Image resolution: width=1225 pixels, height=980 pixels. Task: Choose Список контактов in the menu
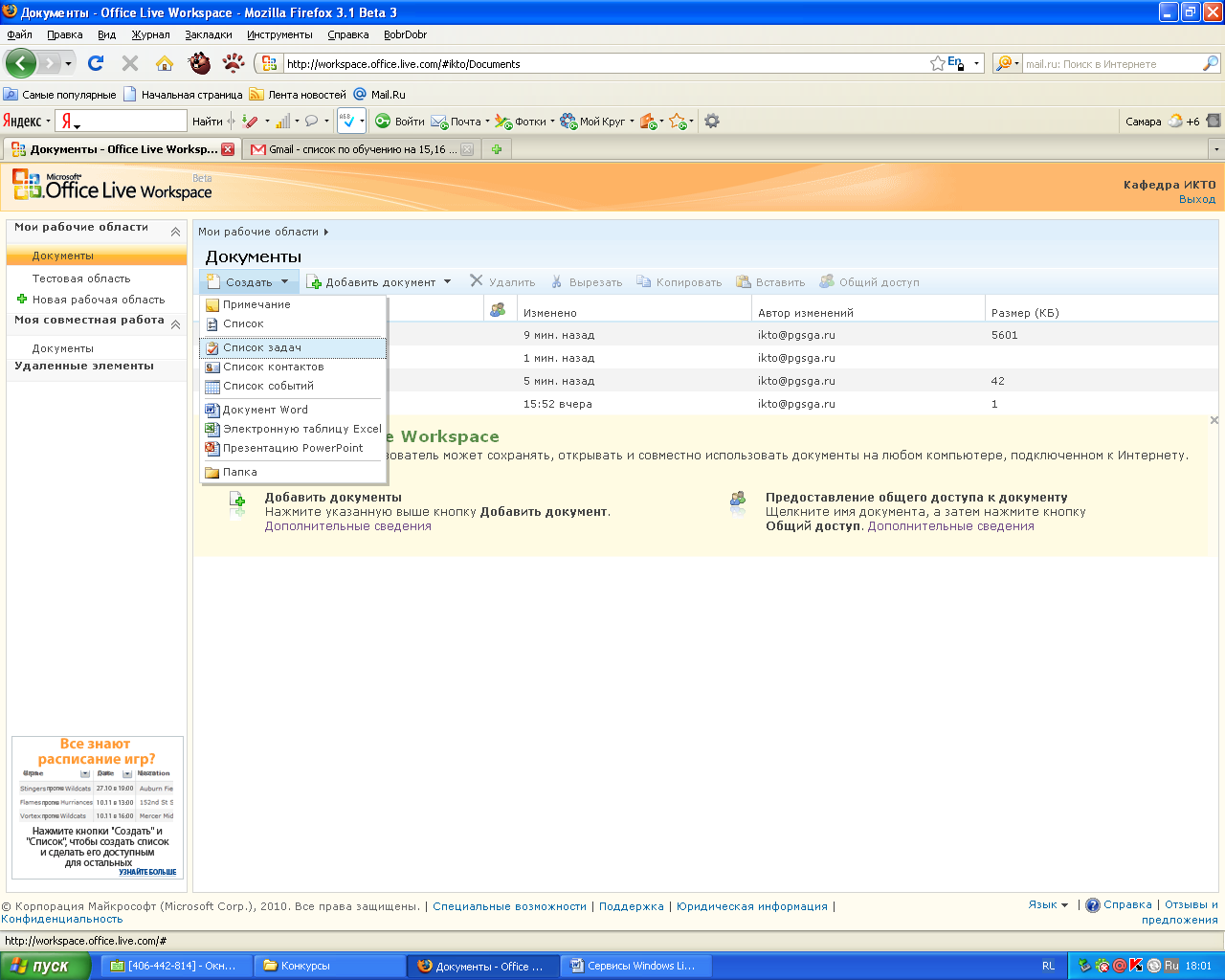tap(293, 367)
